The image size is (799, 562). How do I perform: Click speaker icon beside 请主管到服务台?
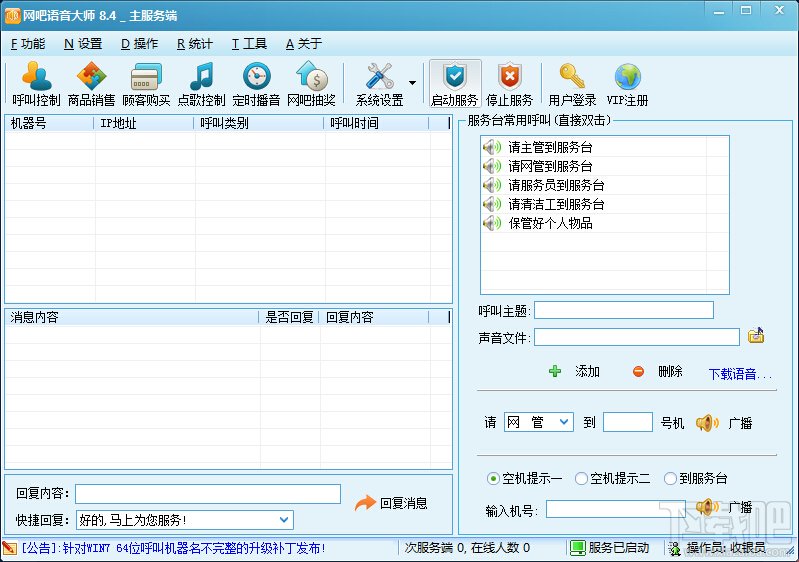(492, 147)
